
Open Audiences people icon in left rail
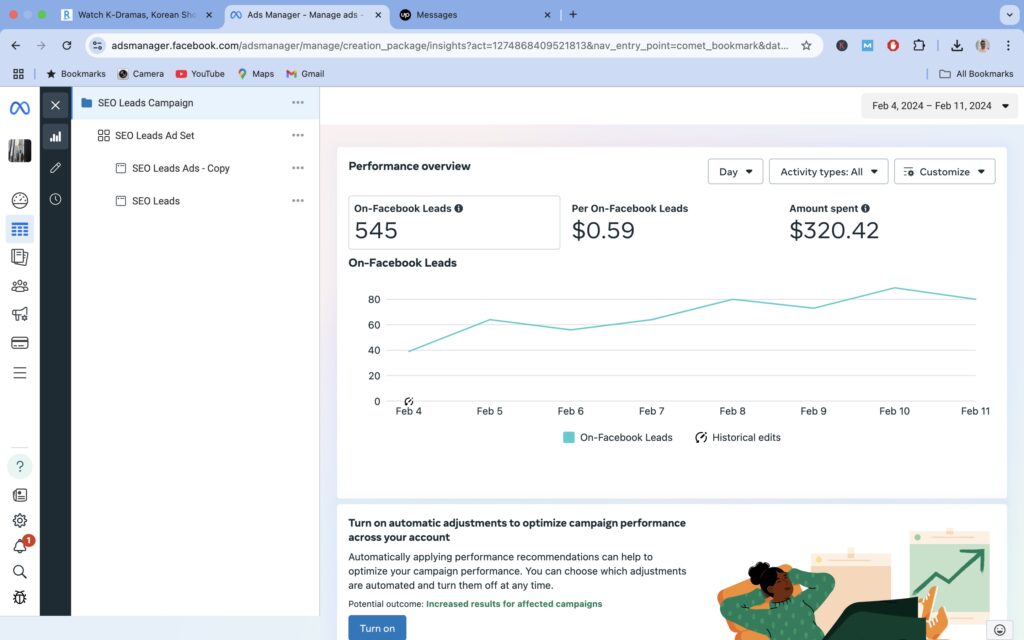[20, 286]
